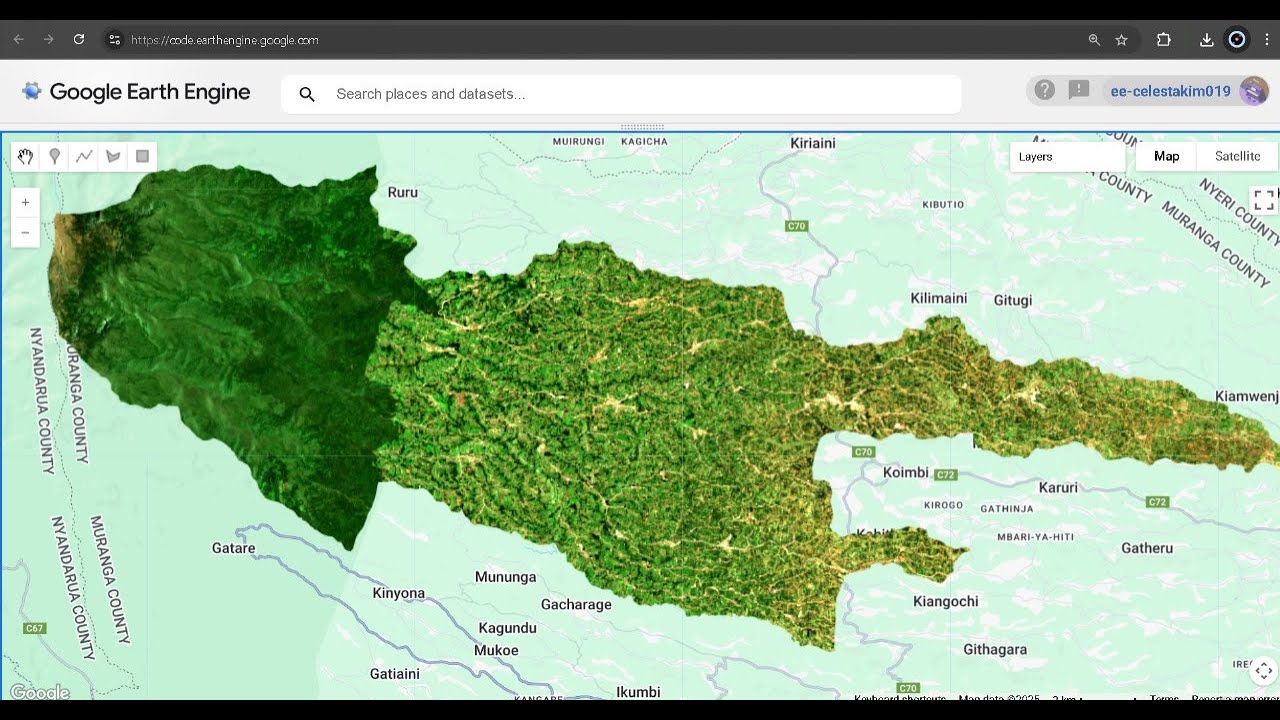Click the search magnifier icon
This screenshot has width=1280, height=720.
click(x=307, y=94)
